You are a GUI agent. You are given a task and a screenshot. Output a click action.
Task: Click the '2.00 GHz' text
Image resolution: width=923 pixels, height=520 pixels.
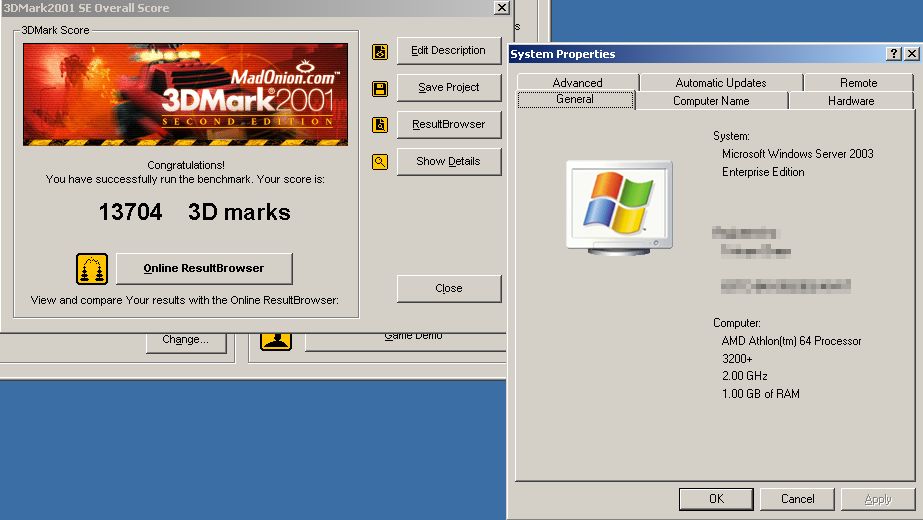745,376
